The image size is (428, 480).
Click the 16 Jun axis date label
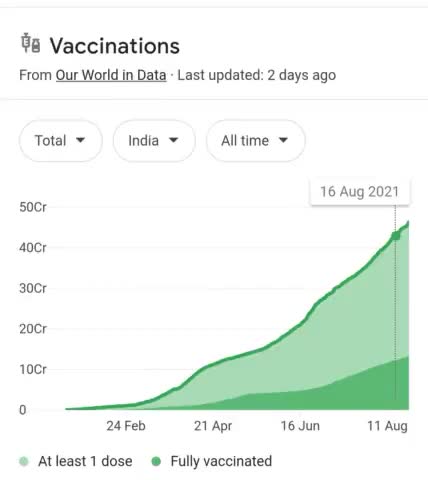[300, 426]
